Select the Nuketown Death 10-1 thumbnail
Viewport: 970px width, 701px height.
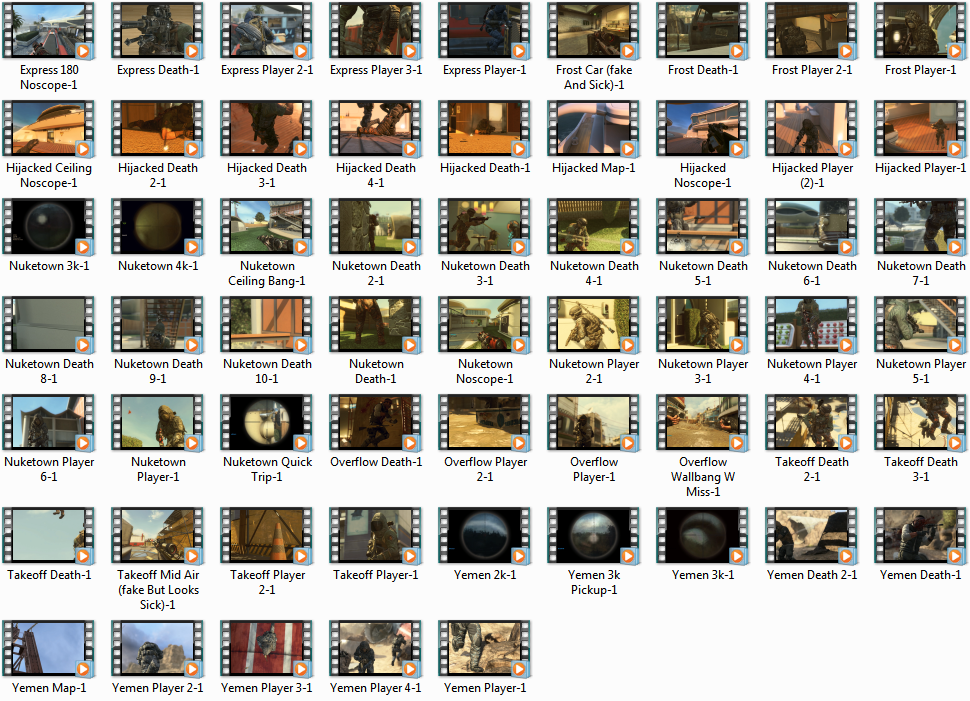[x=267, y=324]
